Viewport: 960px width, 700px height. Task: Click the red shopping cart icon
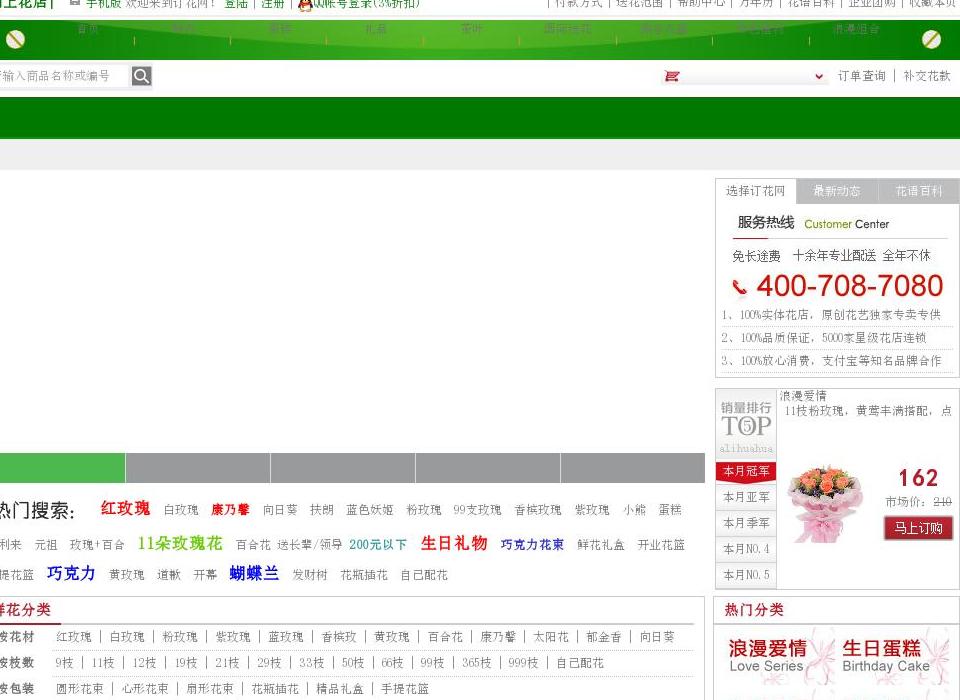tap(672, 76)
